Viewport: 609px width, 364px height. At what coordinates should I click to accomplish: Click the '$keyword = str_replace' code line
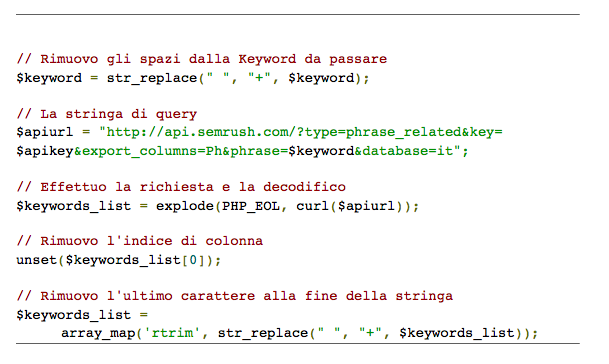tap(193, 78)
